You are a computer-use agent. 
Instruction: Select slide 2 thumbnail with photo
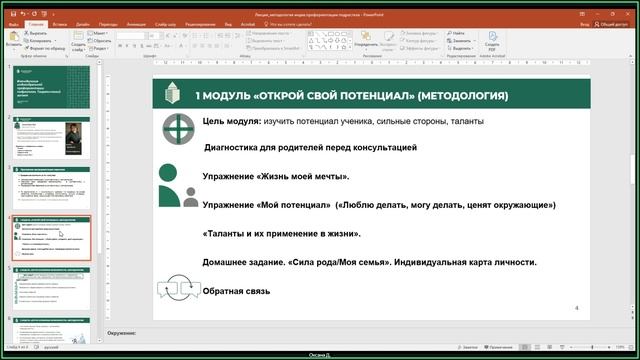[x=51, y=138]
